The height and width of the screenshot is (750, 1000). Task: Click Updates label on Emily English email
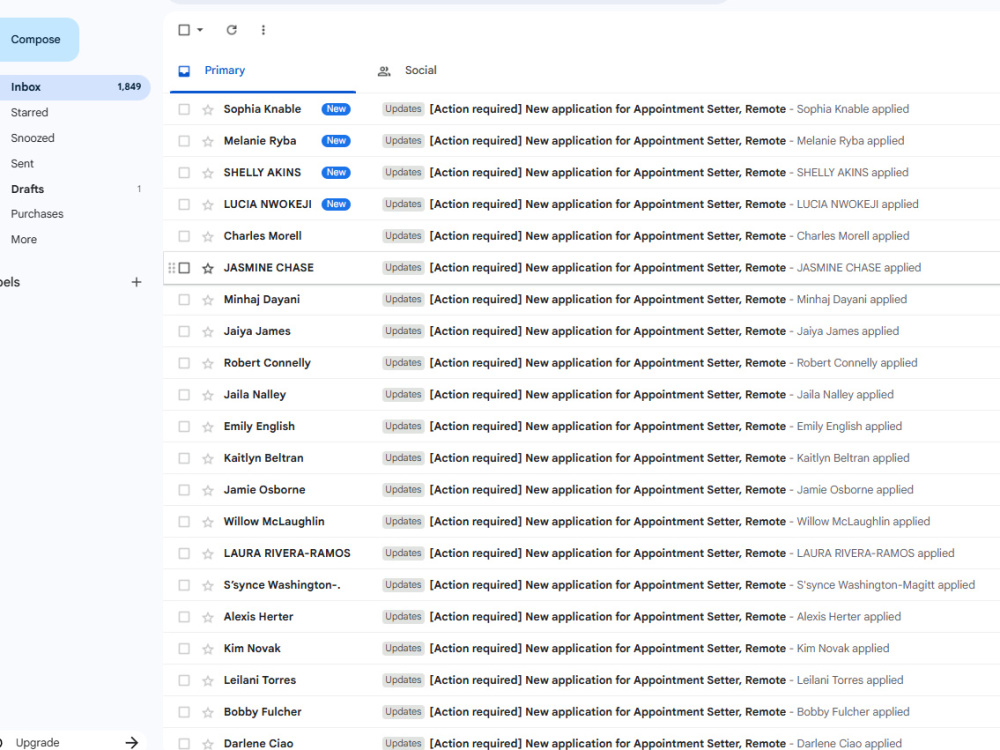(403, 426)
